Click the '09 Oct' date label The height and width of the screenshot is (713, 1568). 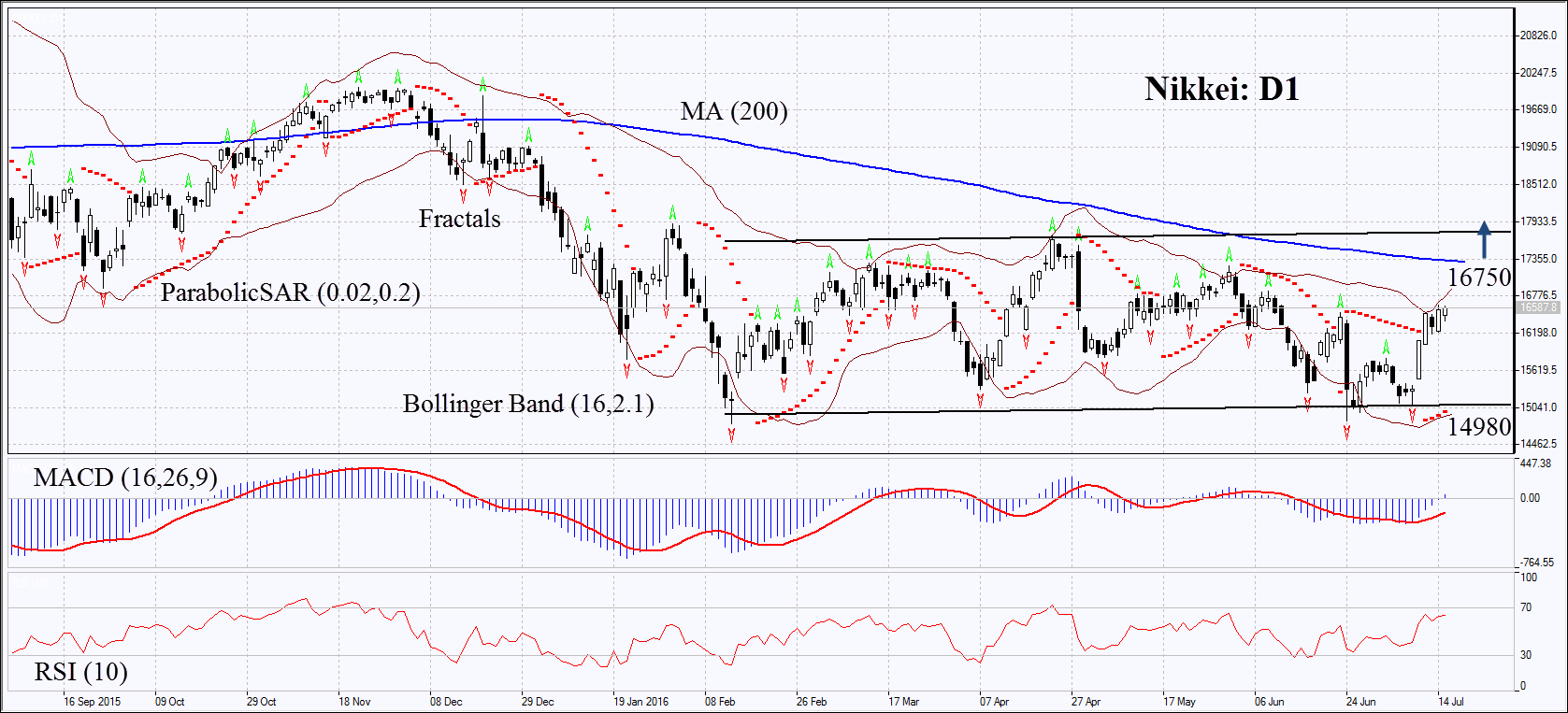coord(169,702)
